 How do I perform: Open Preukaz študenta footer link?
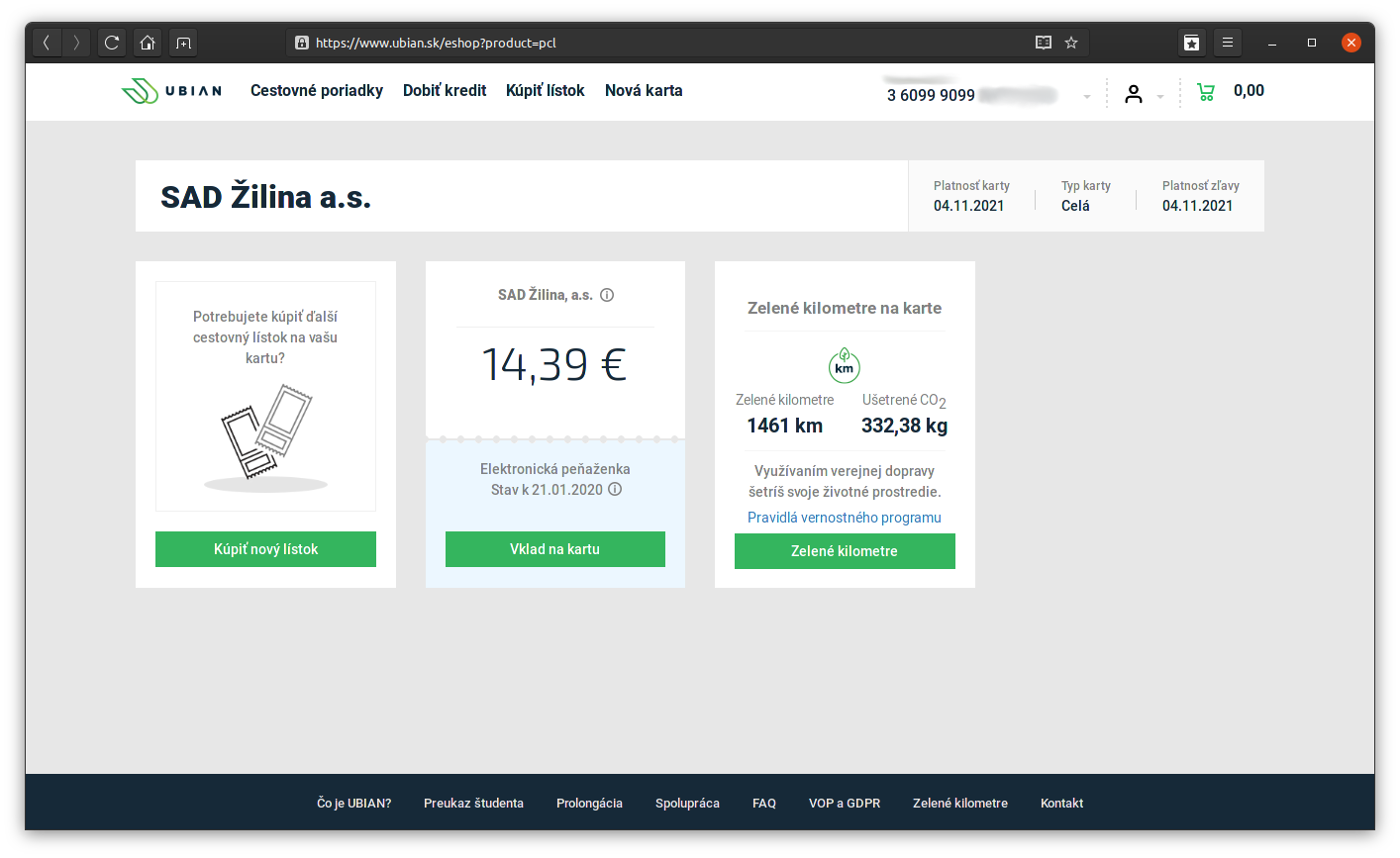click(473, 804)
